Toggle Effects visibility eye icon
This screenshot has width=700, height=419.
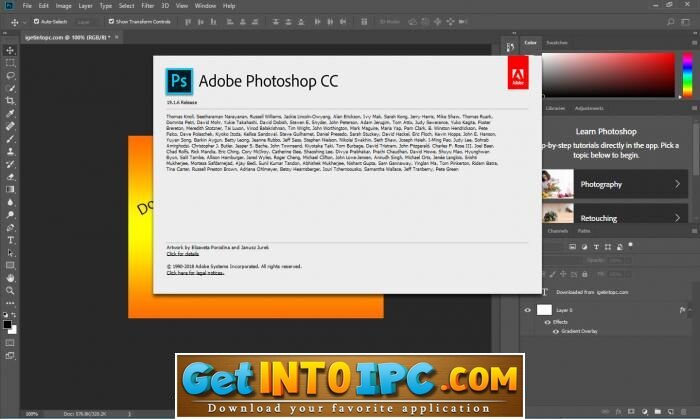point(547,322)
